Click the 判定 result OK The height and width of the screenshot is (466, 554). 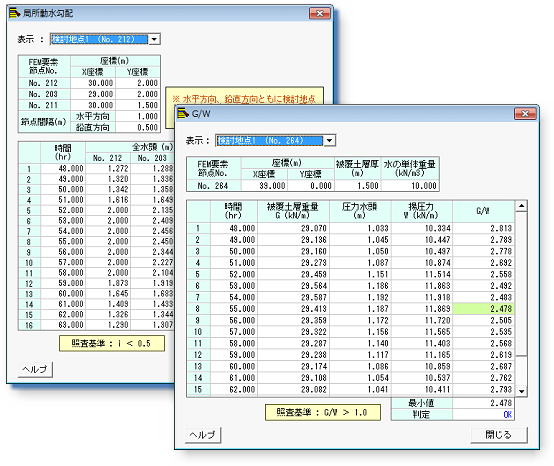(483, 414)
